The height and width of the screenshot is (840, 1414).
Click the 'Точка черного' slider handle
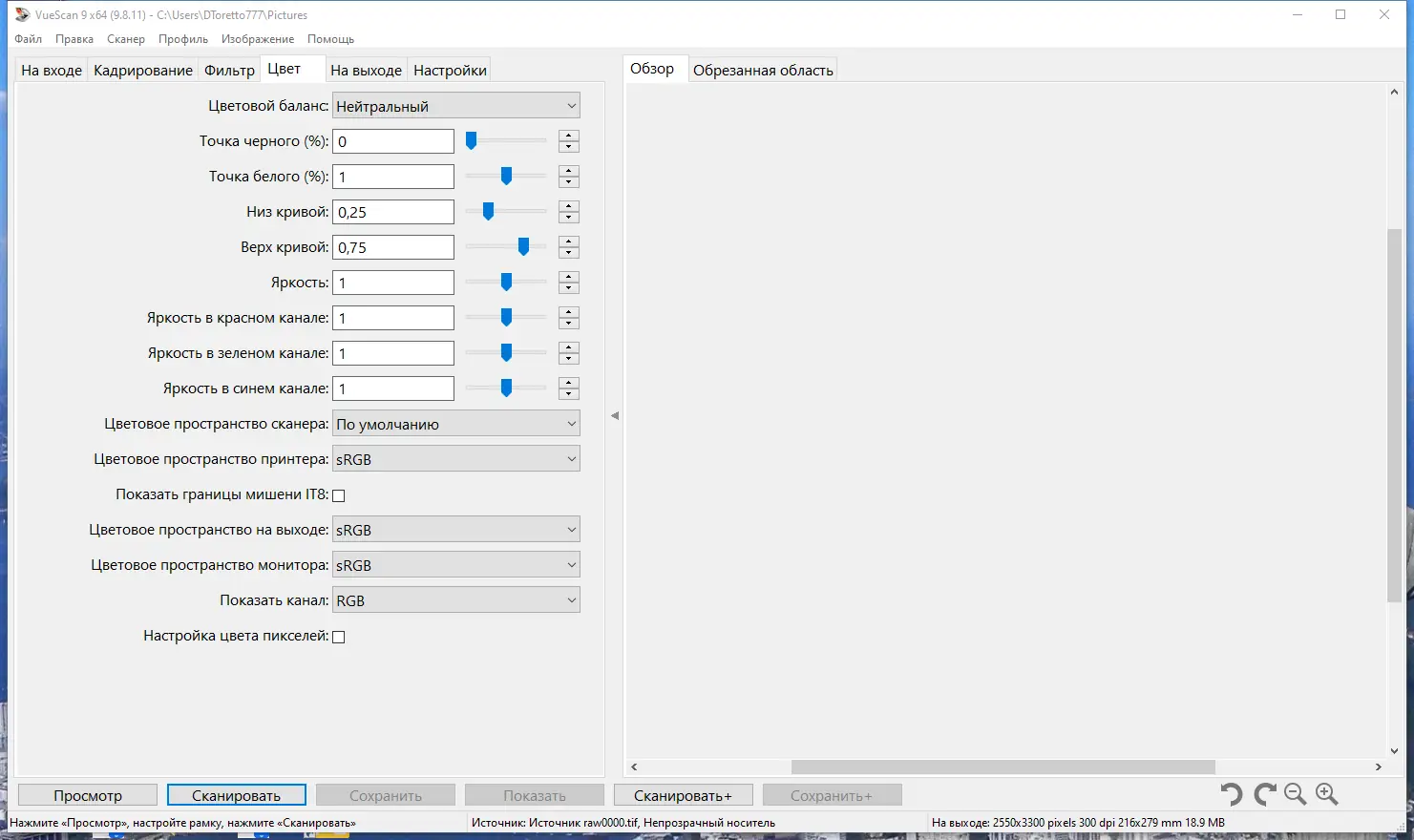point(471,141)
